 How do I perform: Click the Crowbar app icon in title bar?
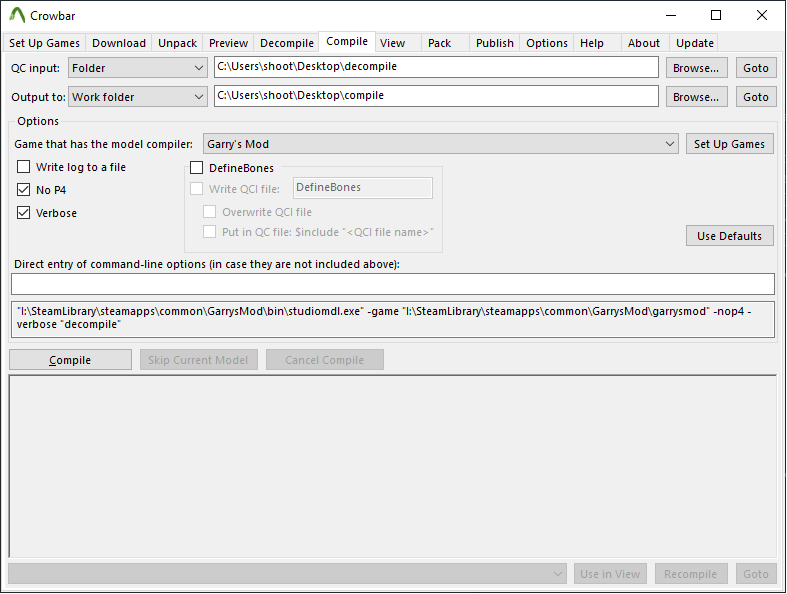pyautogui.click(x=17, y=16)
